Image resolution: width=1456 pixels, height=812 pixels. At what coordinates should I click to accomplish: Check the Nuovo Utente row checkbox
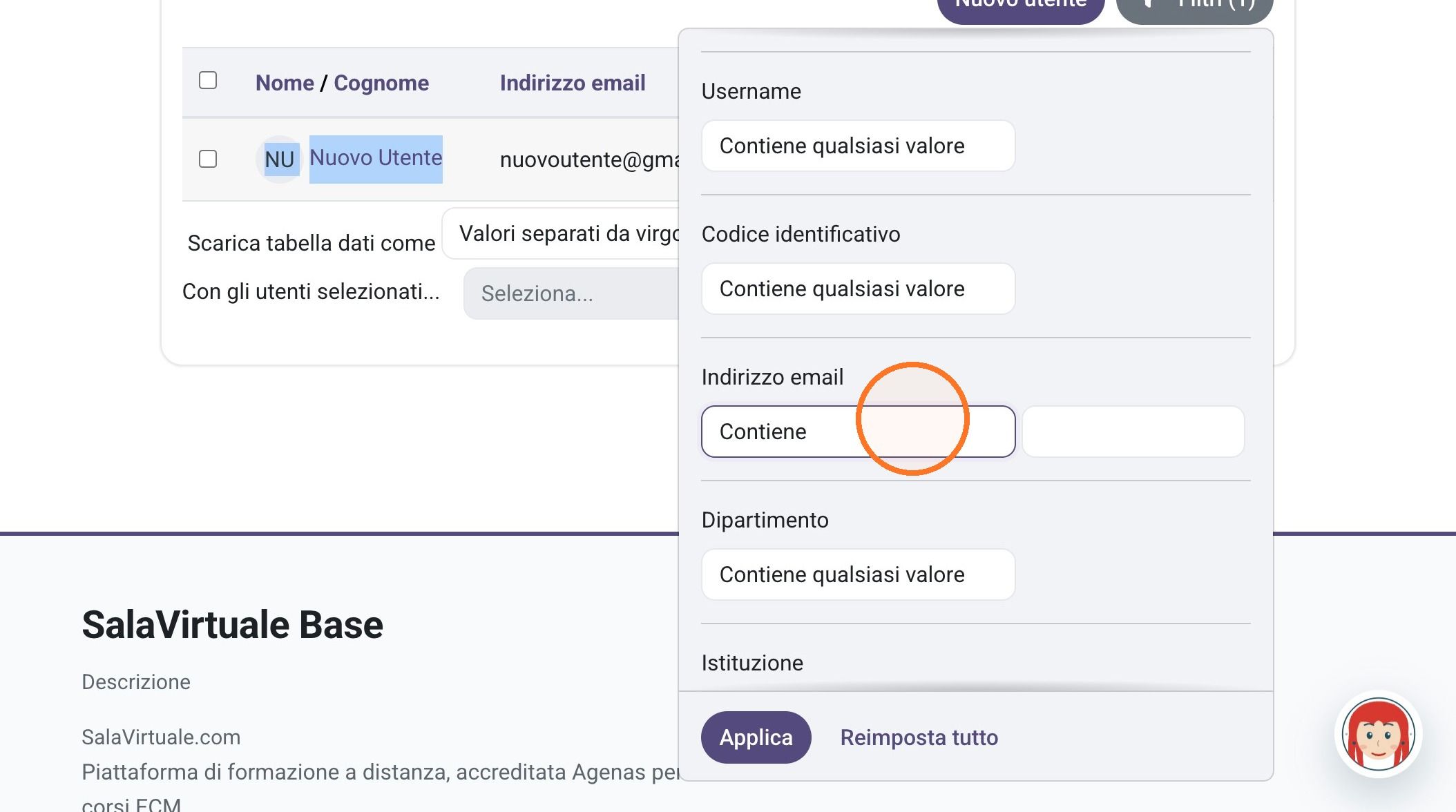(x=208, y=159)
